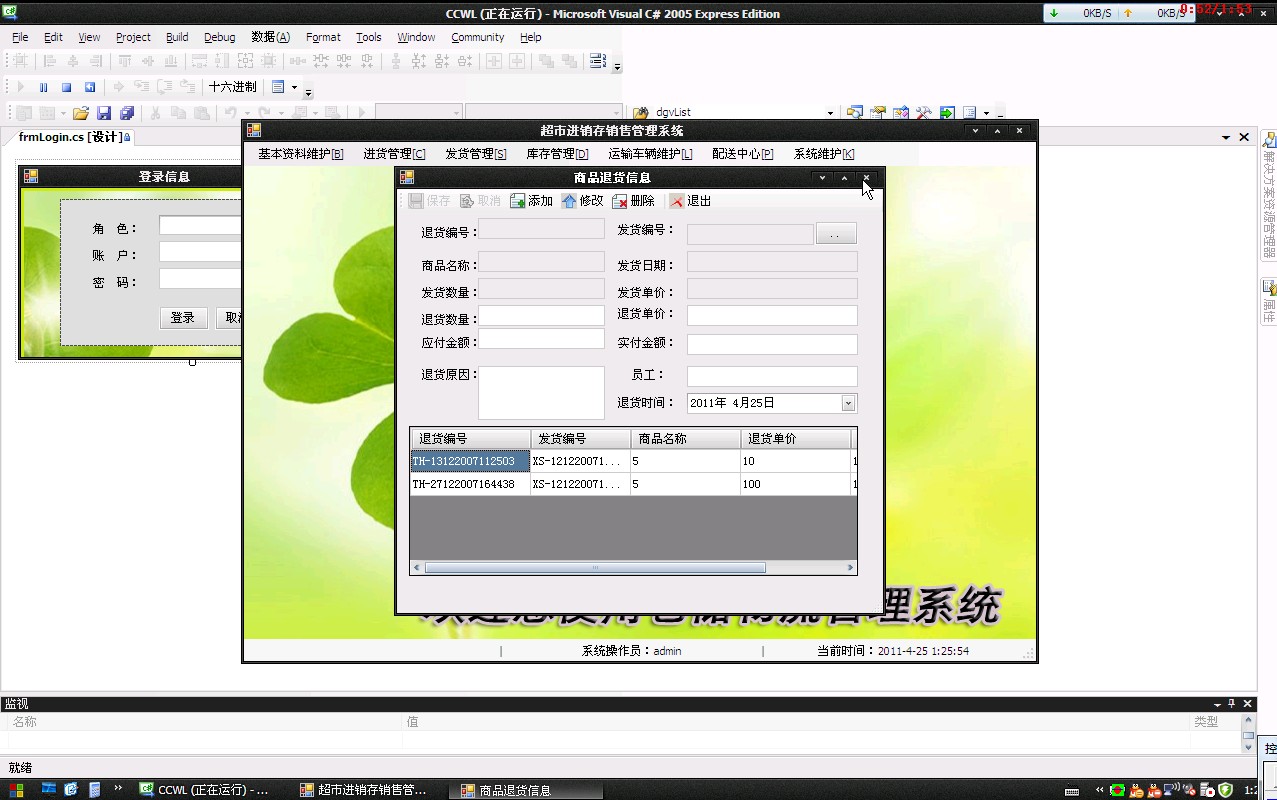Click the 实付金额 input field

coord(772,344)
